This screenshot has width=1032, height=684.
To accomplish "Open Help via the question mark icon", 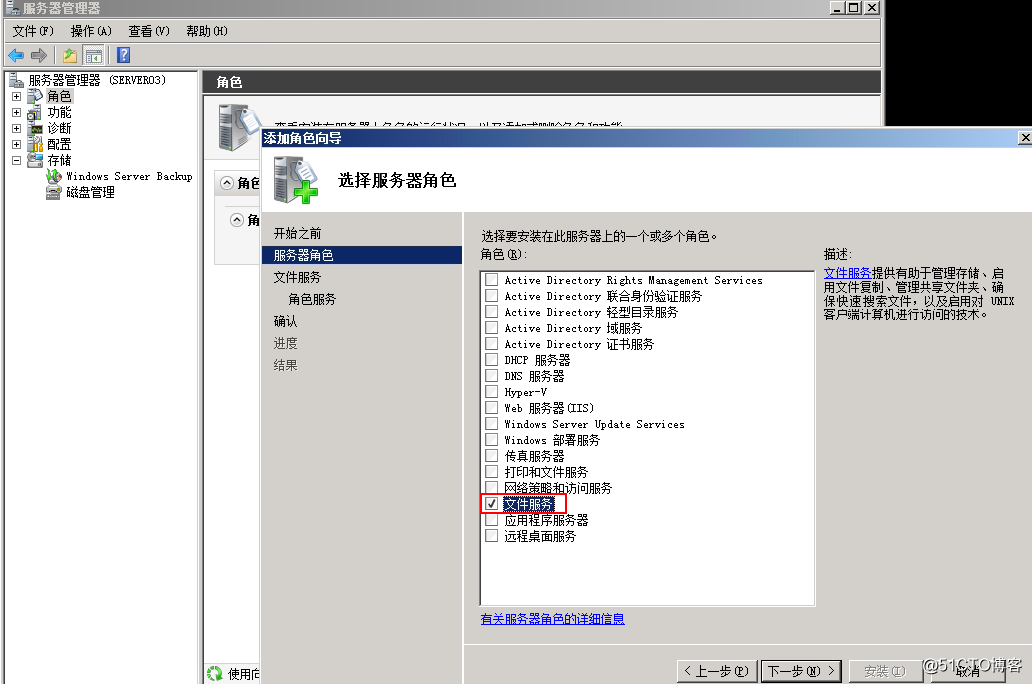I will pos(123,55).
